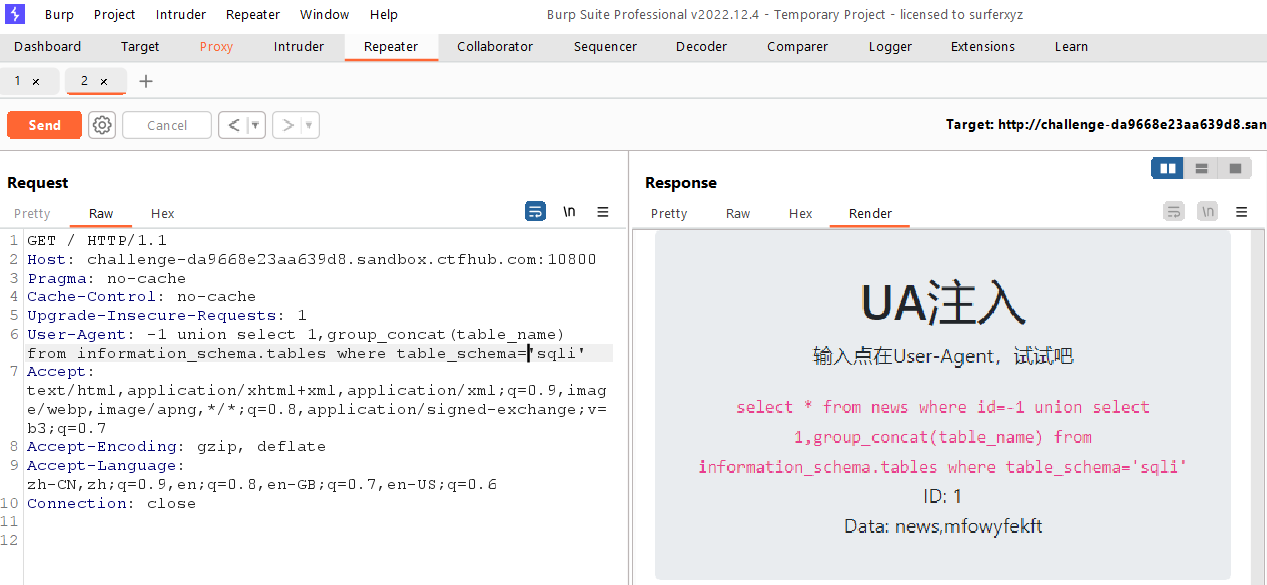The image size is (1267, 585).
Task: Close Repeater tab 2
Action: click(x=104, y=81)
